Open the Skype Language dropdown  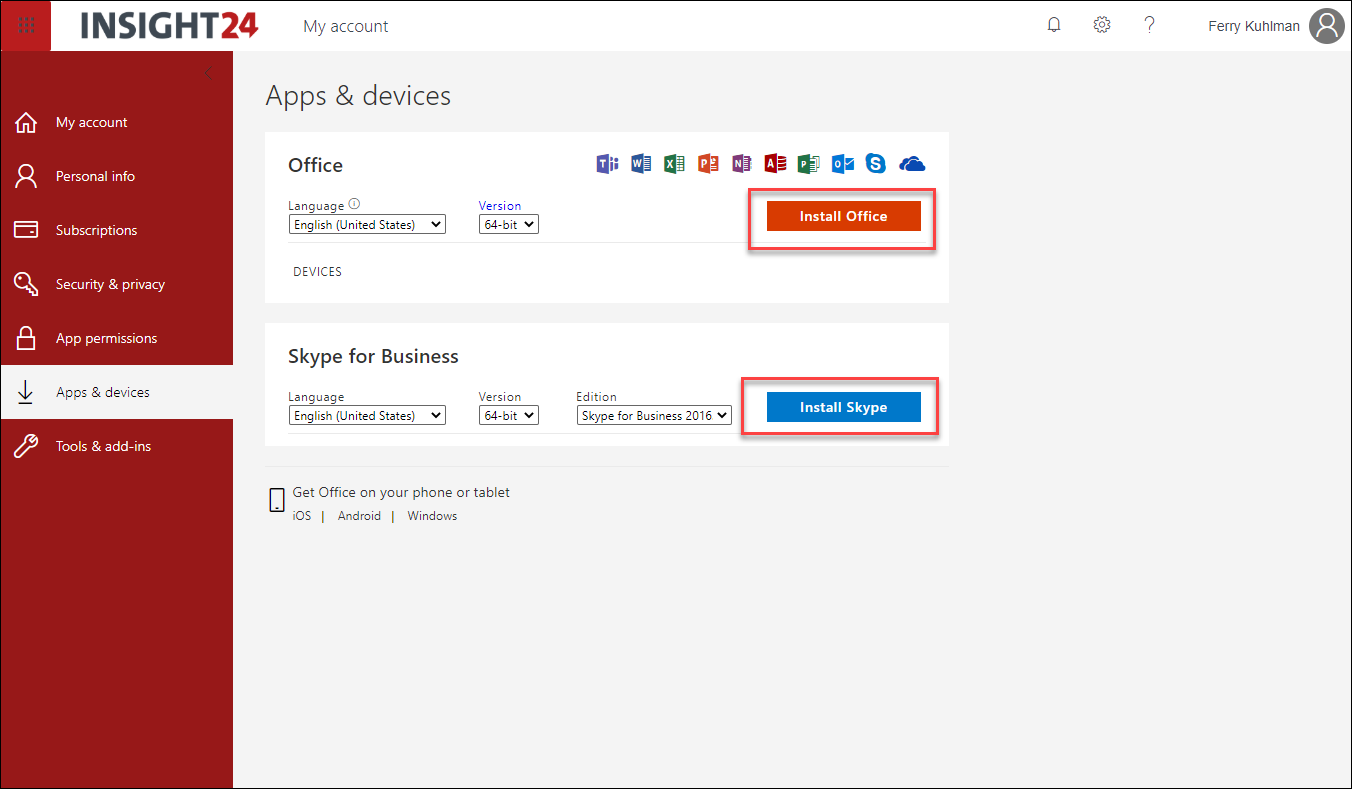coord(367,416)
